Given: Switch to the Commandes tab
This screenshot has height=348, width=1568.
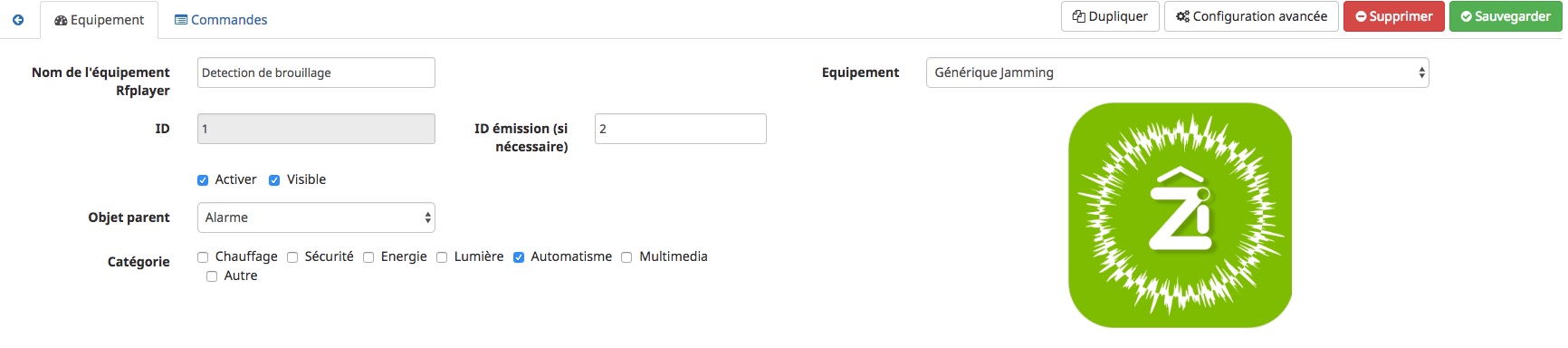Looking at the screenshot, I should pos(221,20).
